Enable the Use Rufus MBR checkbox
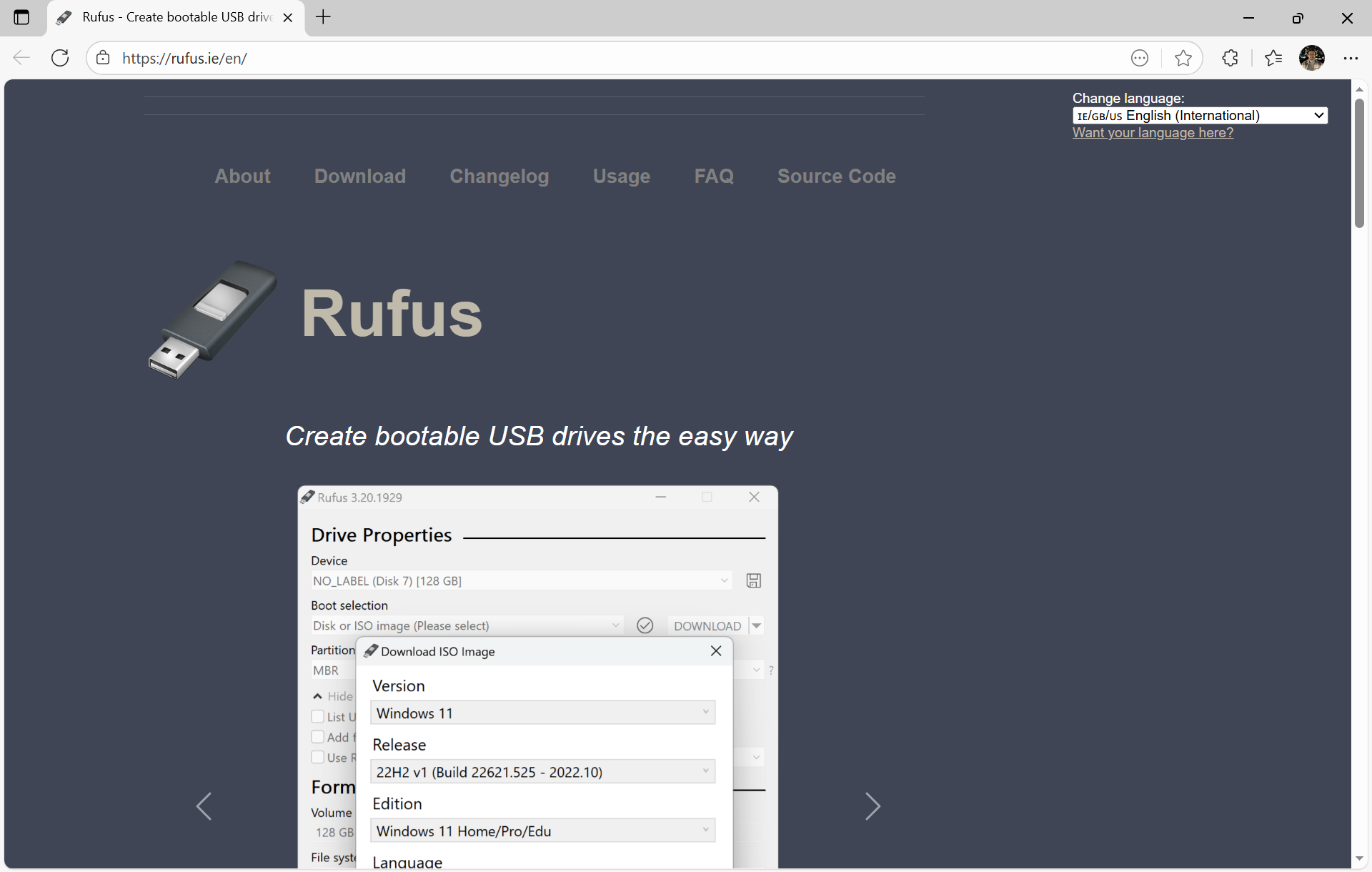This screenshot has height=872, width=1372. tap(318, 757)
